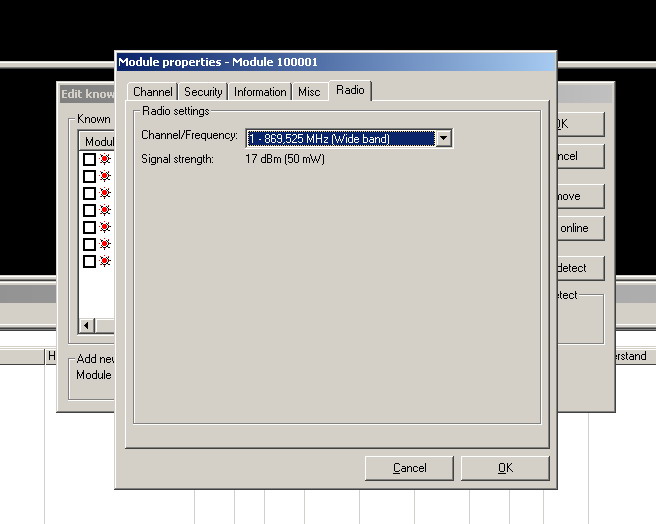
Task: Go to the Misc tab
Action: coord(309,92)
